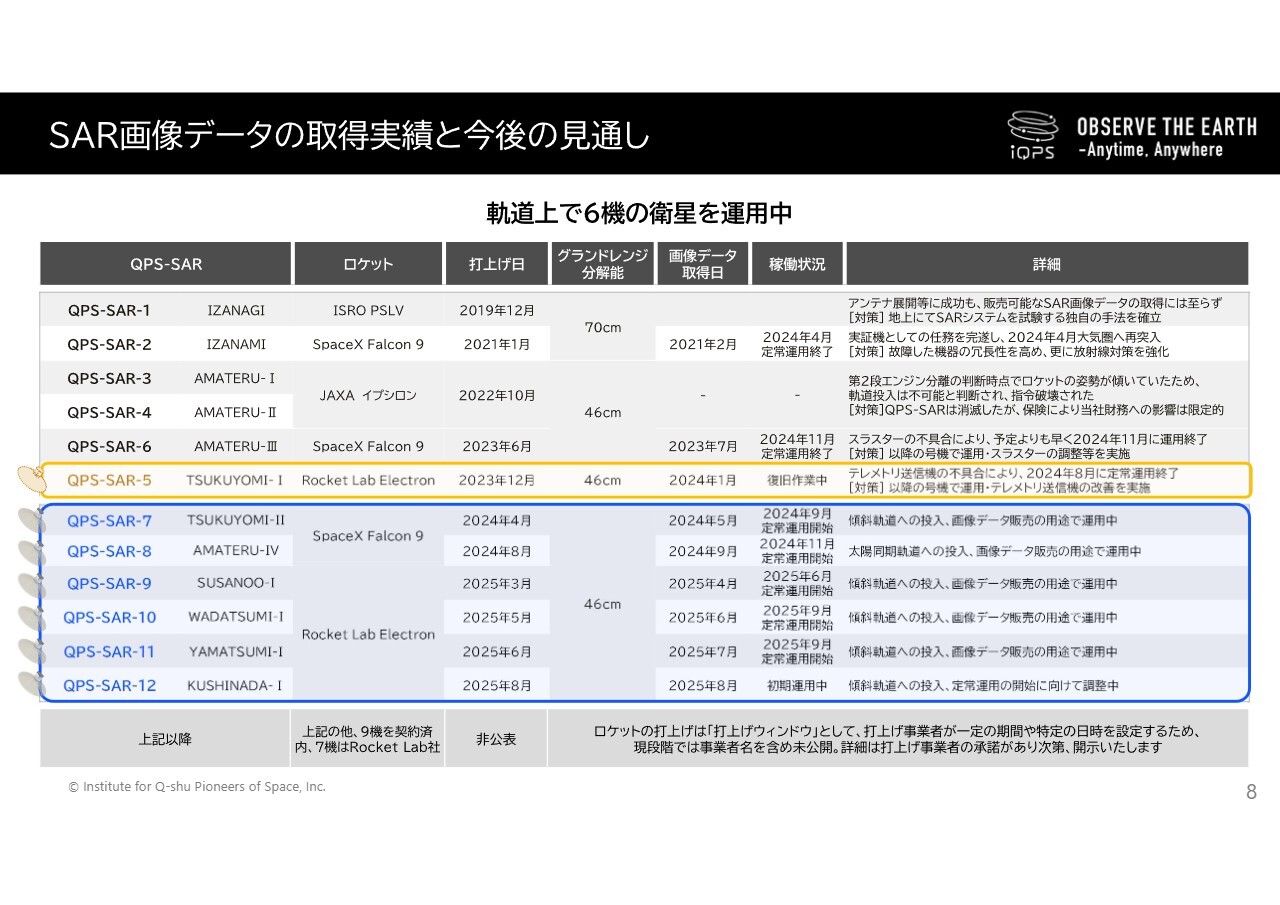Click the satellite icon beside QPS-SAR-7
The width and height of the screenshot is (1280, 905).
coord(32,521)
